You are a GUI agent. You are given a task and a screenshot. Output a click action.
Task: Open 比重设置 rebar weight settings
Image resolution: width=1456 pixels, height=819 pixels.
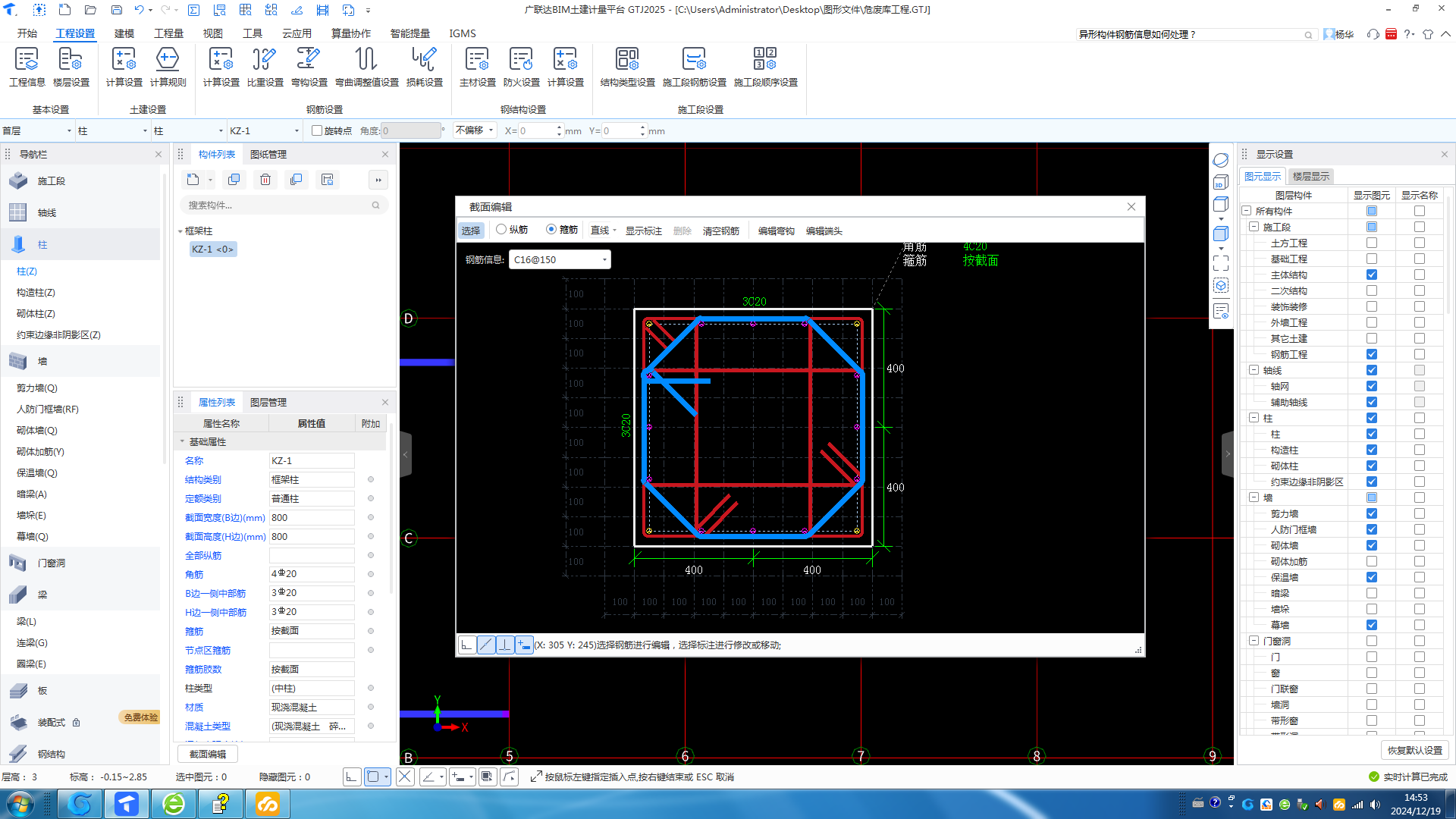pos(265,67)
